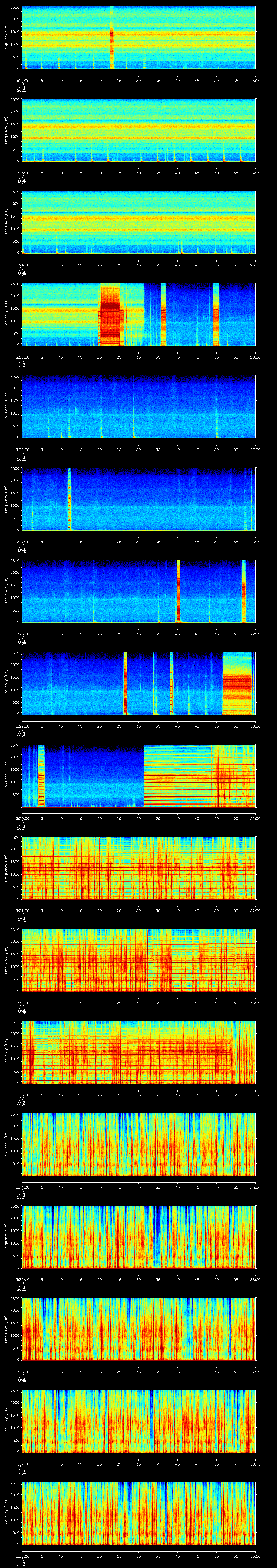This screenshot has height=1568, width=277.
Task: Select the burst at 5 seconds in 3:30 spectrogram
Action: pos(41,775)
